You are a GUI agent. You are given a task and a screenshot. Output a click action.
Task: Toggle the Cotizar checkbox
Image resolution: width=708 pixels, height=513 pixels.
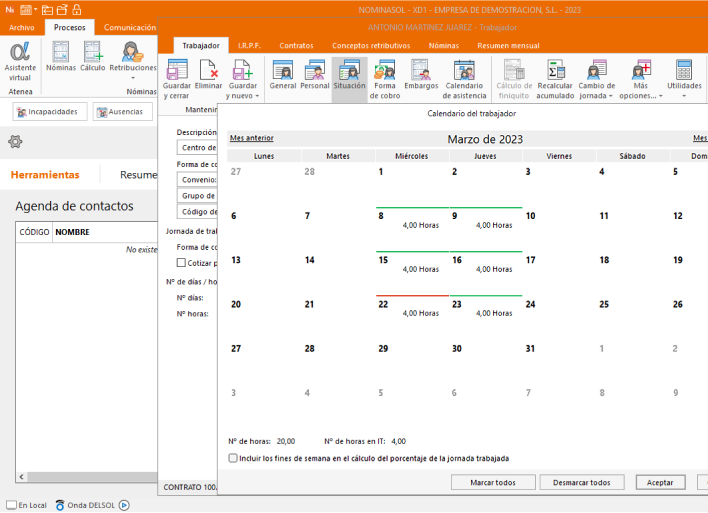[181, 262]
